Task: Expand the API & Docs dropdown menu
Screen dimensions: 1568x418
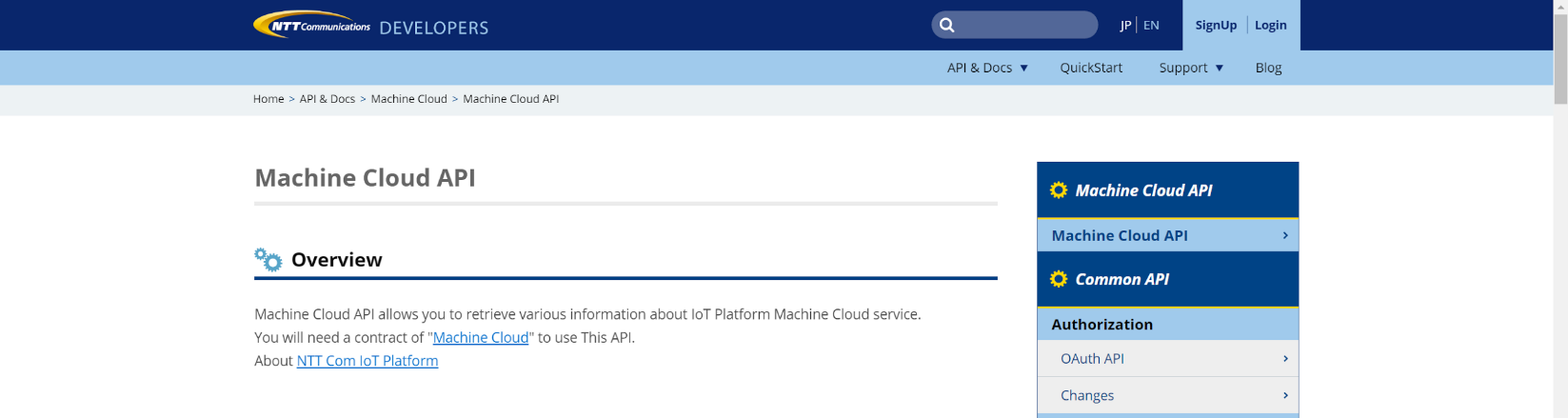Action: [x=987, y=68]
